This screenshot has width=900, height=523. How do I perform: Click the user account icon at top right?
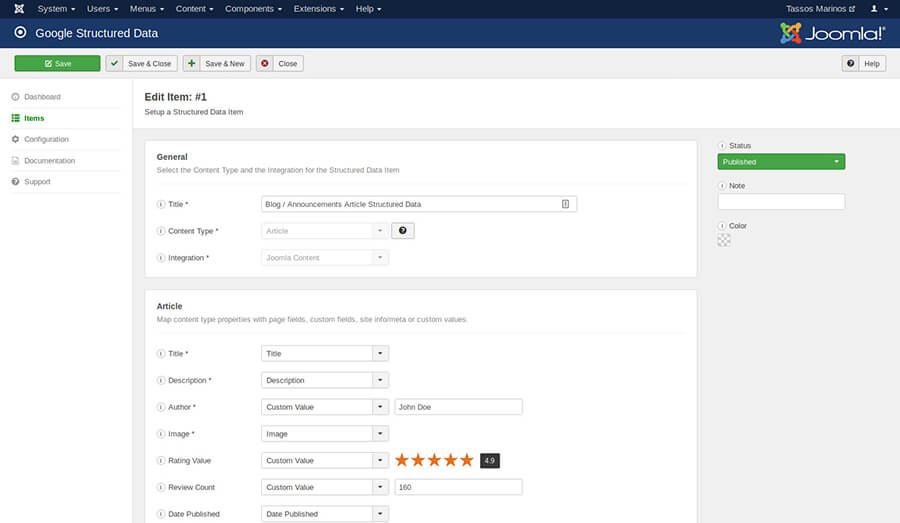[x=876, y=9]
